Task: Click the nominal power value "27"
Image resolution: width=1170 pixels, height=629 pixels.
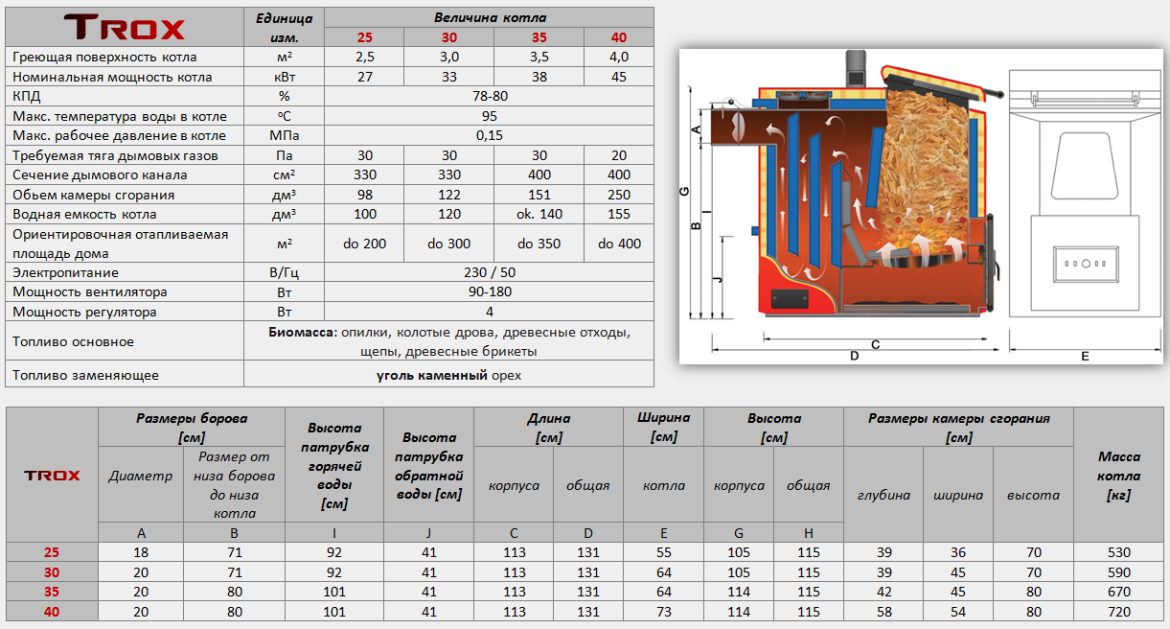Action: (364, 77)
